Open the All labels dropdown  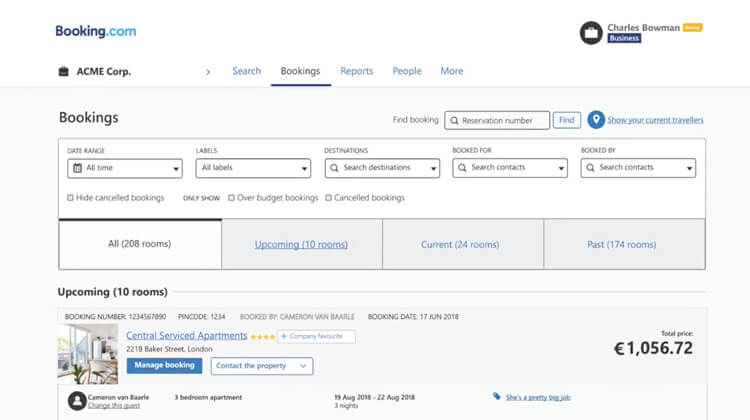pos(253,168)
